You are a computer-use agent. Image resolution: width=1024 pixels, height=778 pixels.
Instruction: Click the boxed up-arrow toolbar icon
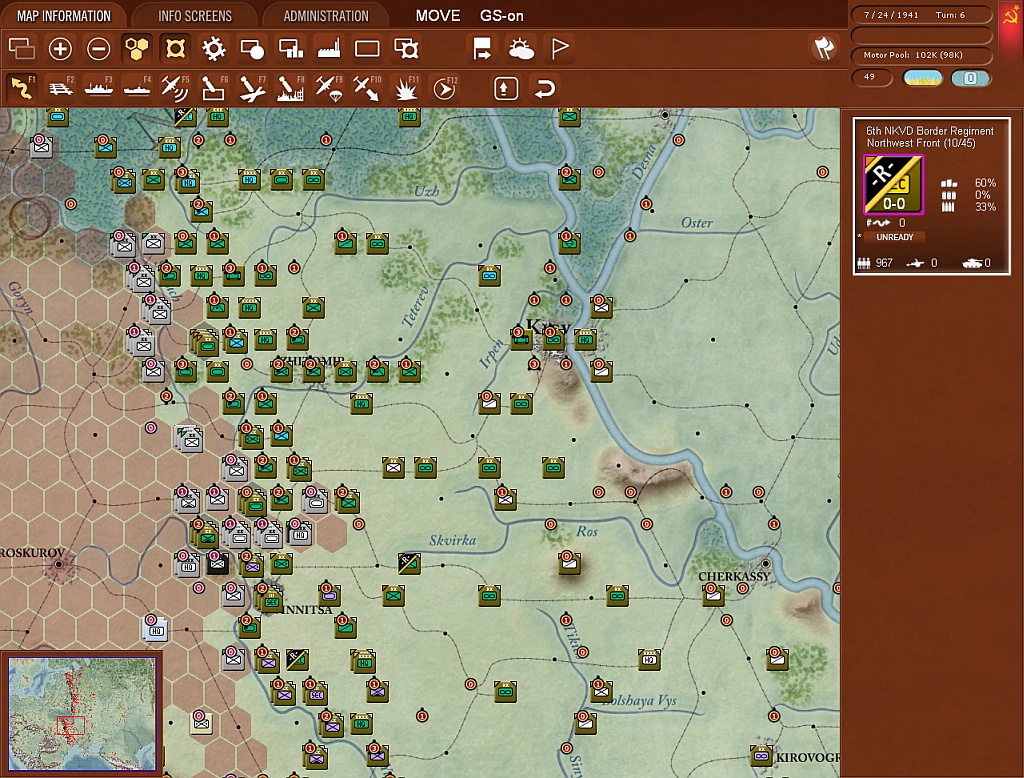point(506,88)
